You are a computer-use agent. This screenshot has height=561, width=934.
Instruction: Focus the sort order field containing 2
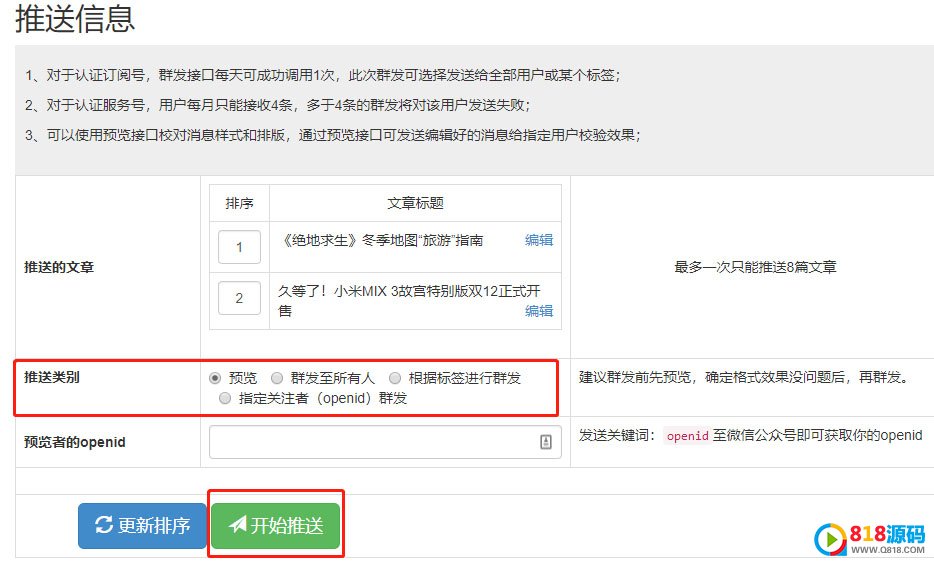(239, 298)
